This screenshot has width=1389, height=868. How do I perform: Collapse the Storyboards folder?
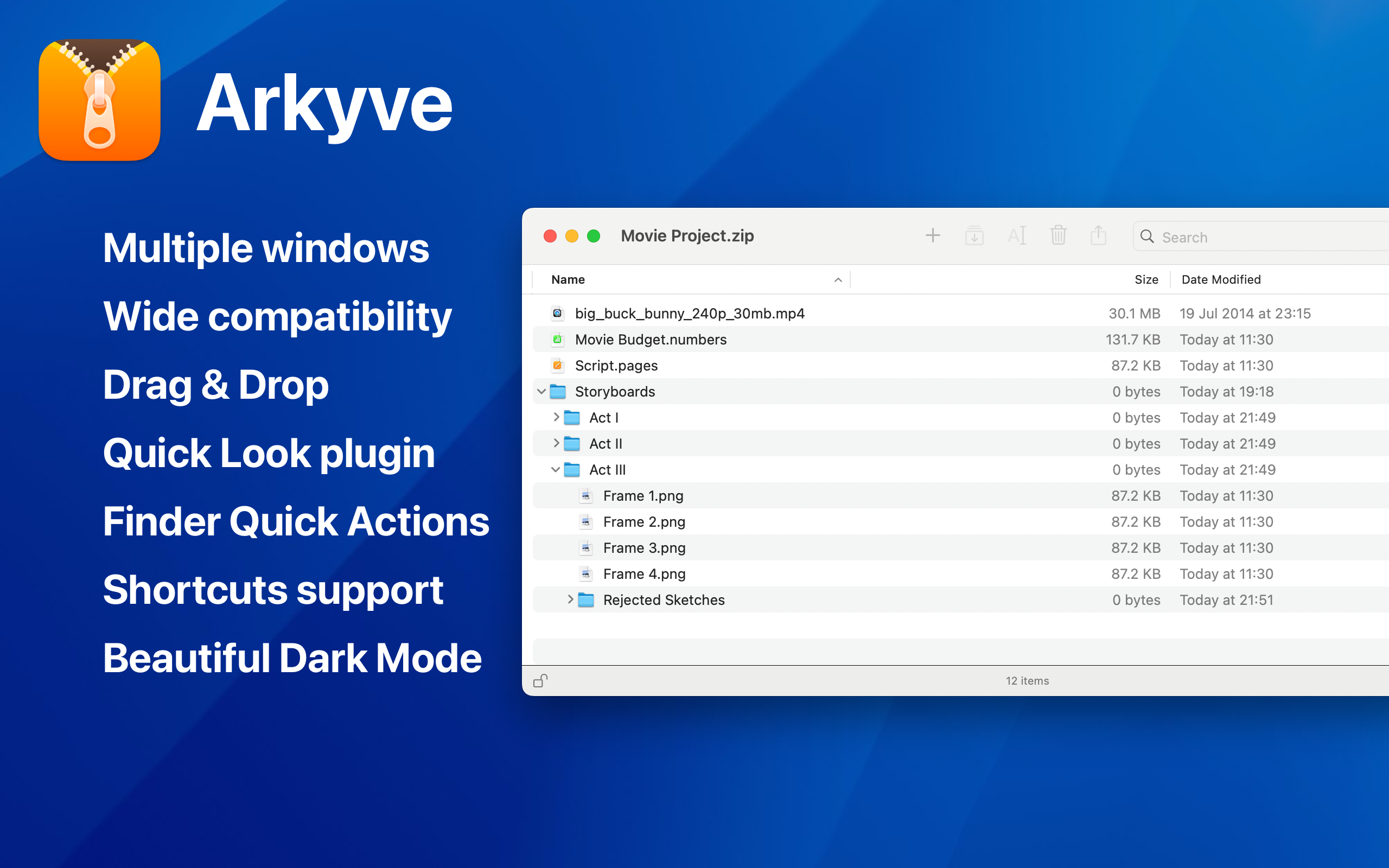[x=541, y=392]
